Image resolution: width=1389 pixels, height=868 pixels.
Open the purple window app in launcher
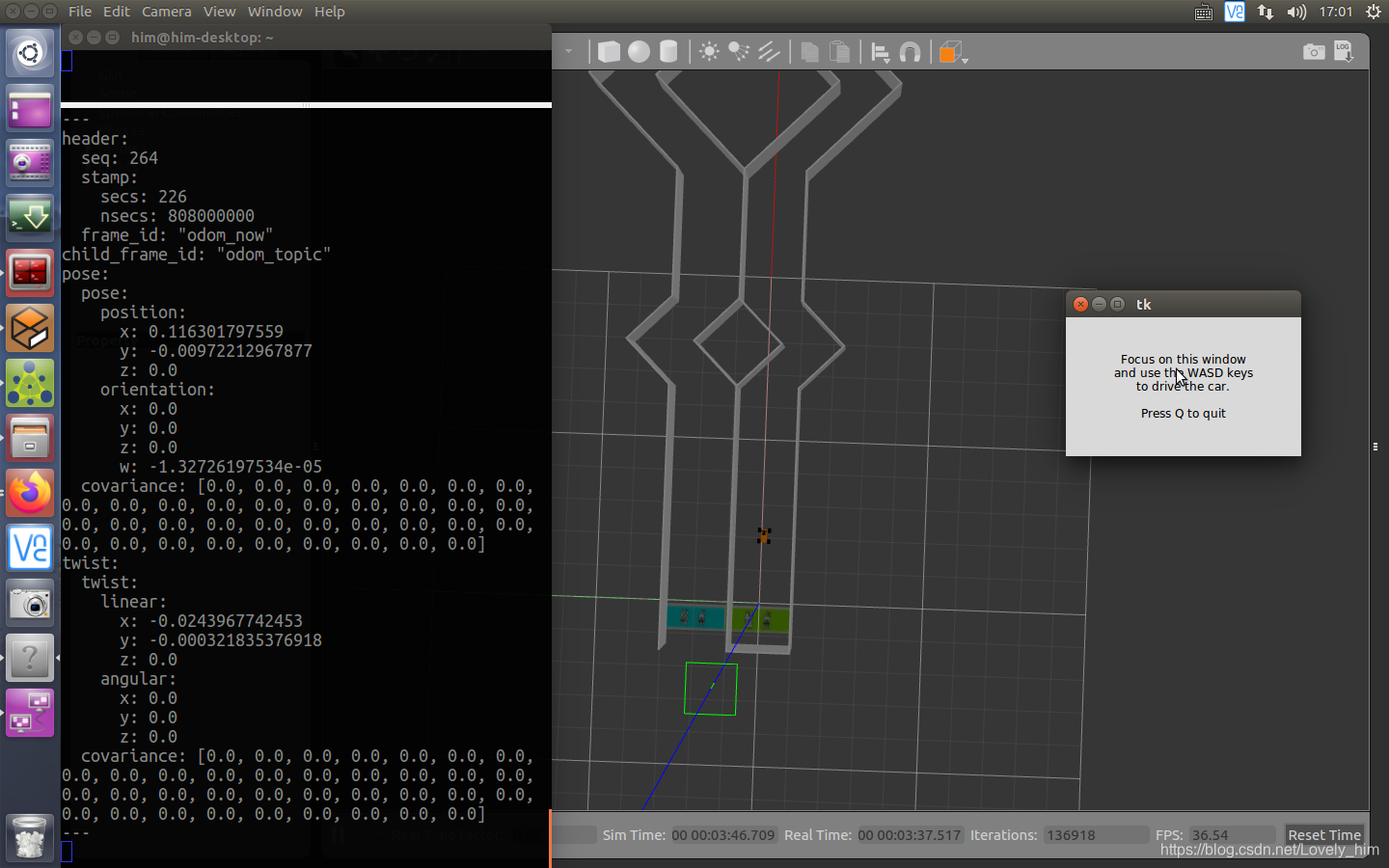point(30,108)
